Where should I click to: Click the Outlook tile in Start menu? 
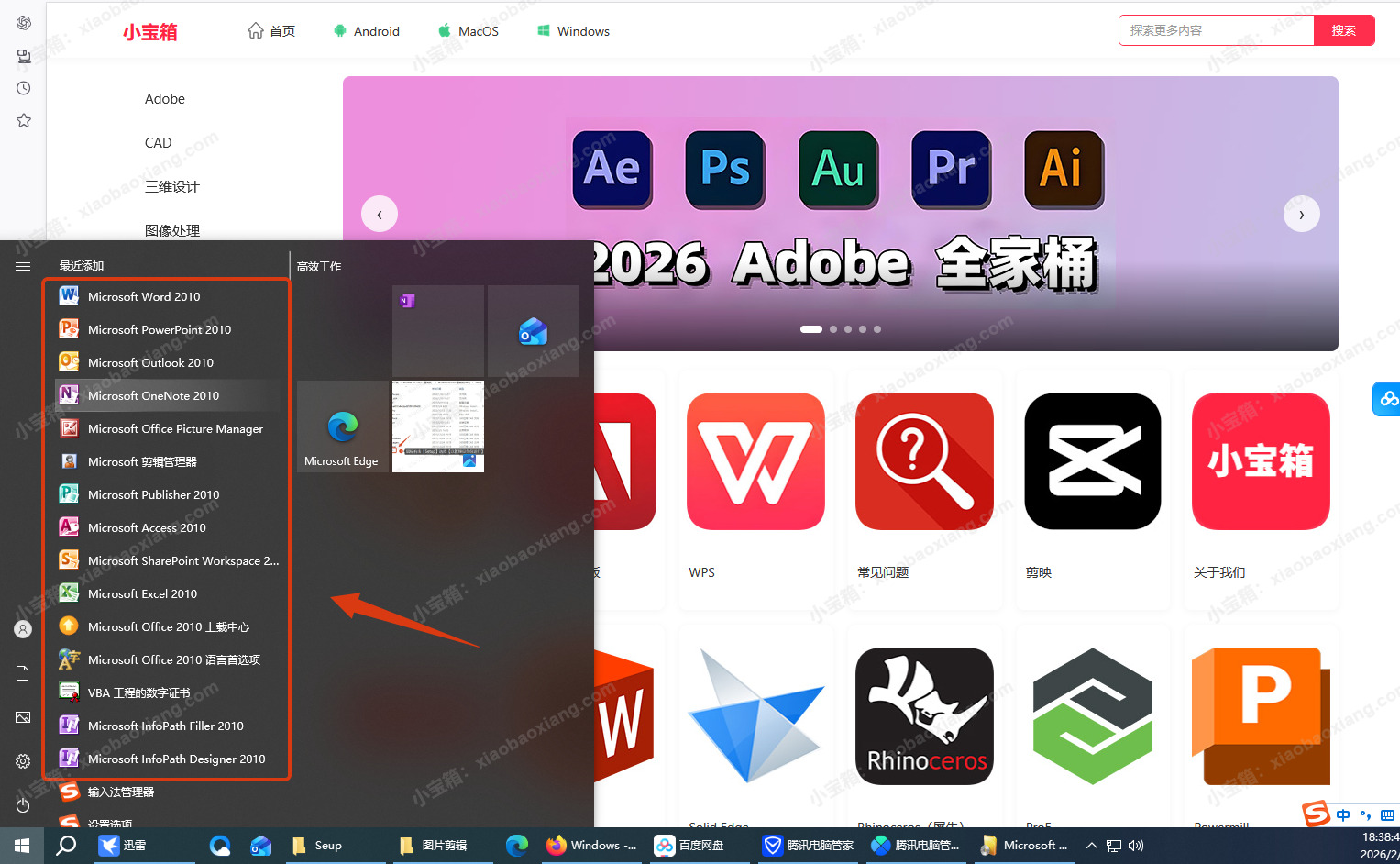[x=533, y=331]
